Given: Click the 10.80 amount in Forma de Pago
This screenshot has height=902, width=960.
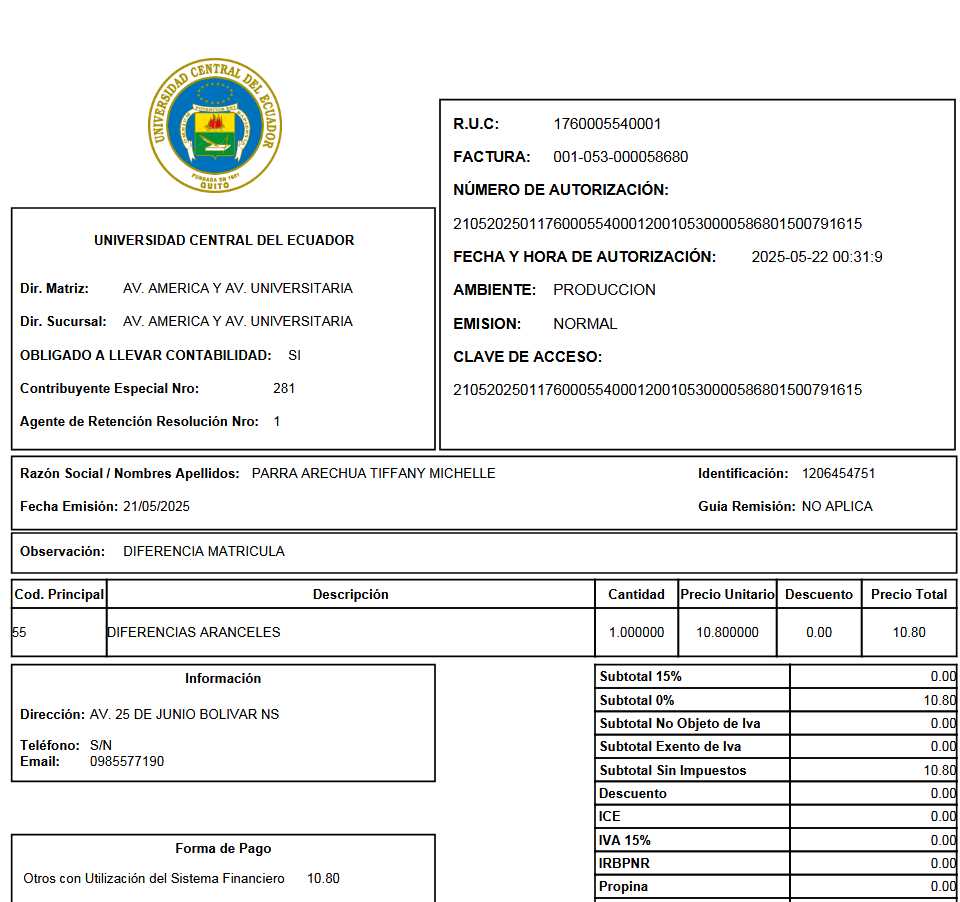Looking at the screenshot, I should pyautogui.click(x=323, y=878).
